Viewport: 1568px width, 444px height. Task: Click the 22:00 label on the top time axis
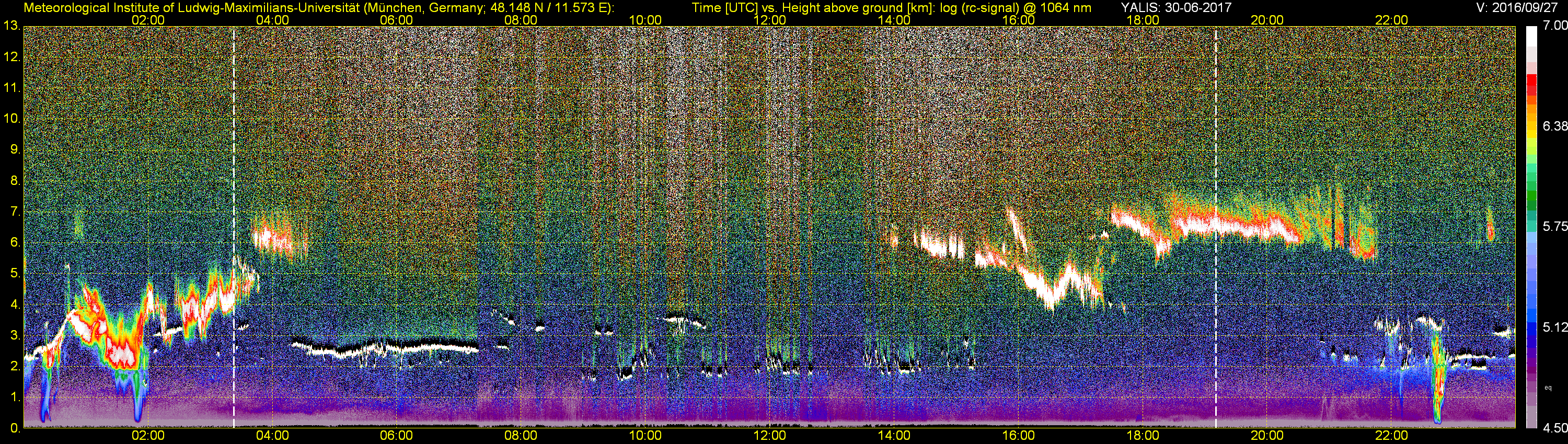pyautogui.click(x=1391, y=20)
